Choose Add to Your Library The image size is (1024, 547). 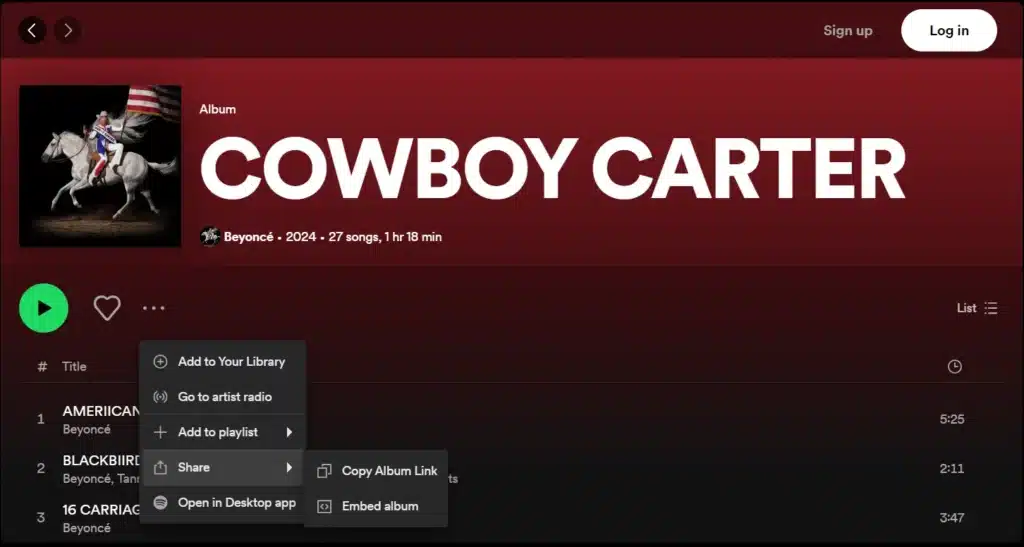(x=223, y=362)
